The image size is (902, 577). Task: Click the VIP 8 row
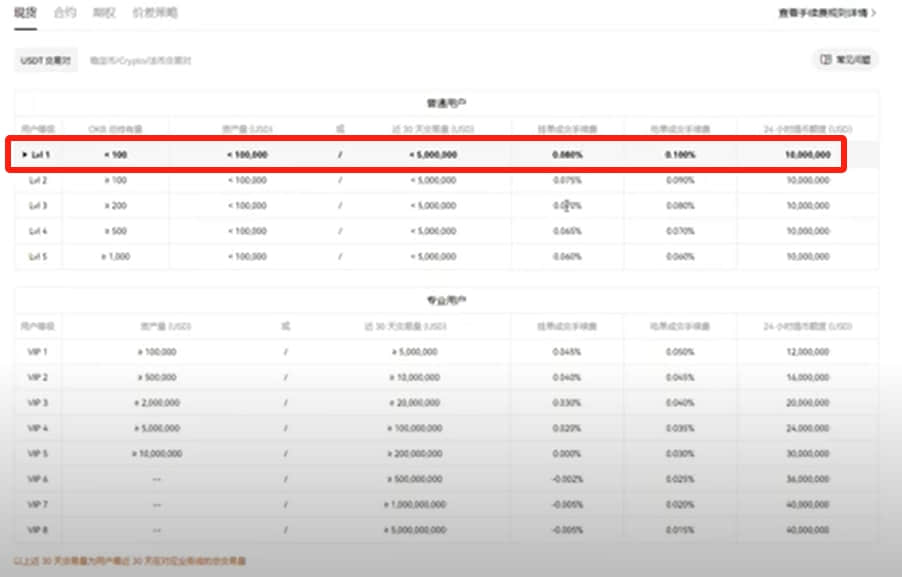pos(446,530)
